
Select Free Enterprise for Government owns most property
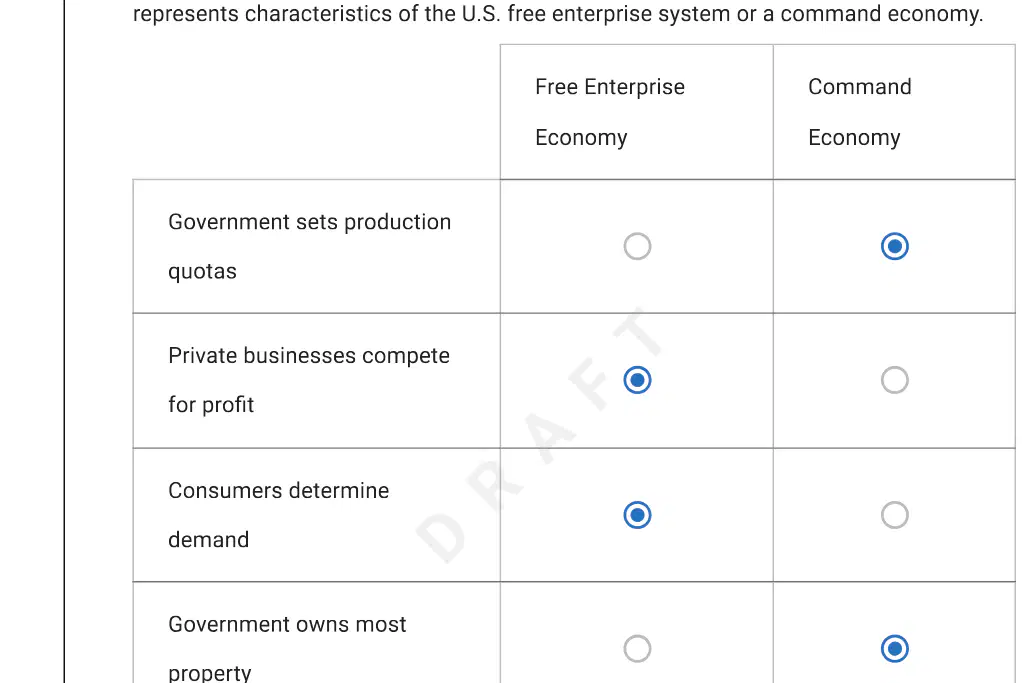tap(637, 649)
